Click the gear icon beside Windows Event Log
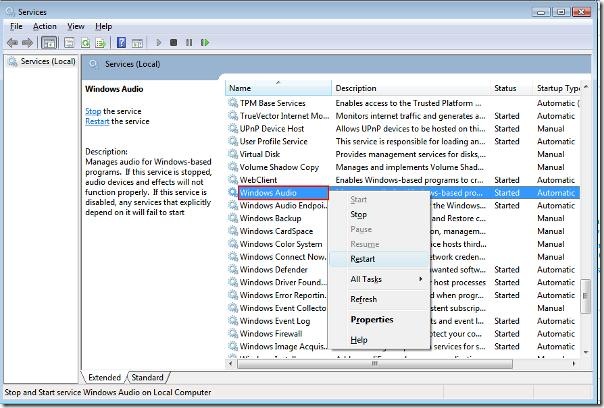The width and height of the screenshot is (604, 408). coord(233,321)
